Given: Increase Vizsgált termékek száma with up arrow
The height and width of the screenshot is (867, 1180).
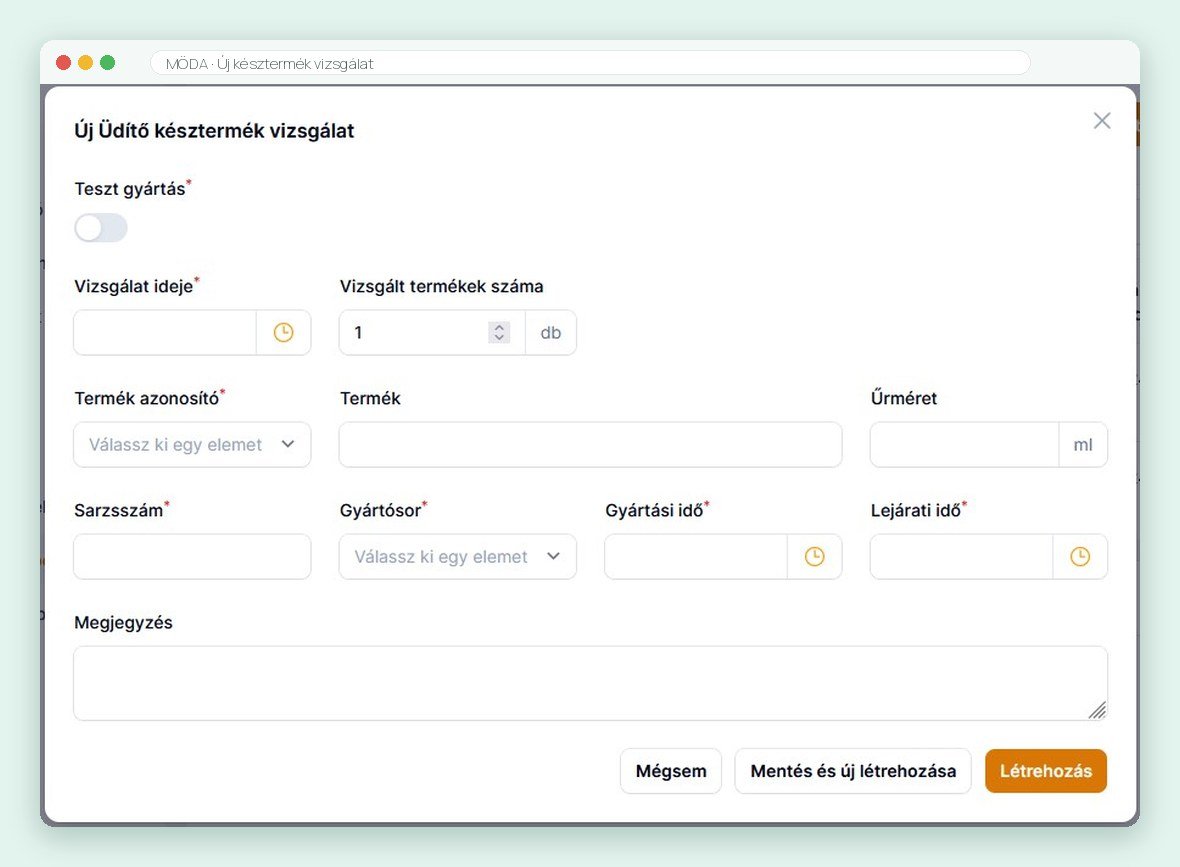Looking at the screenshot, I should point(499,327).
